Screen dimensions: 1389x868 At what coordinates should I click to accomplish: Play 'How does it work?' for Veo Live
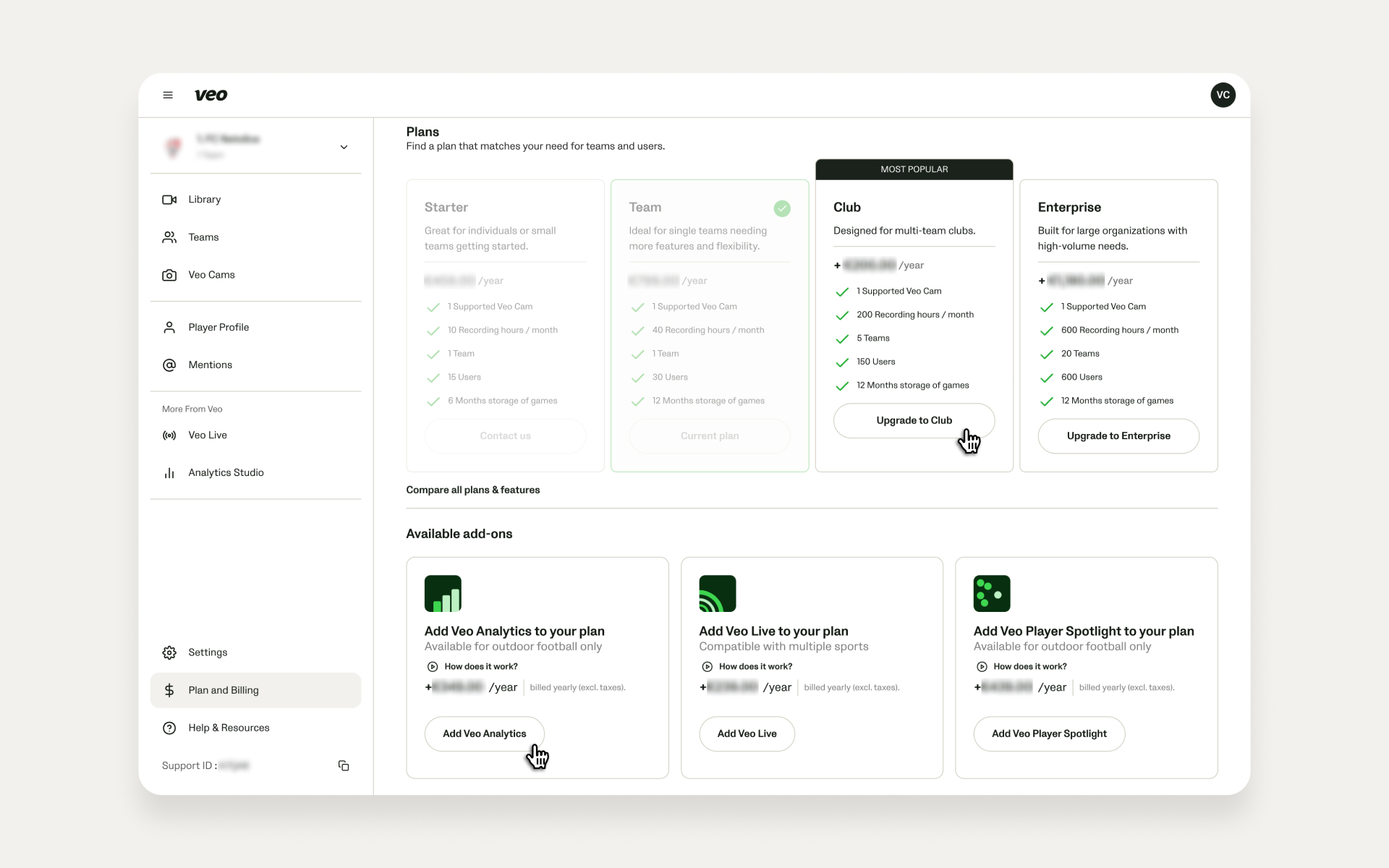[747, 667]
